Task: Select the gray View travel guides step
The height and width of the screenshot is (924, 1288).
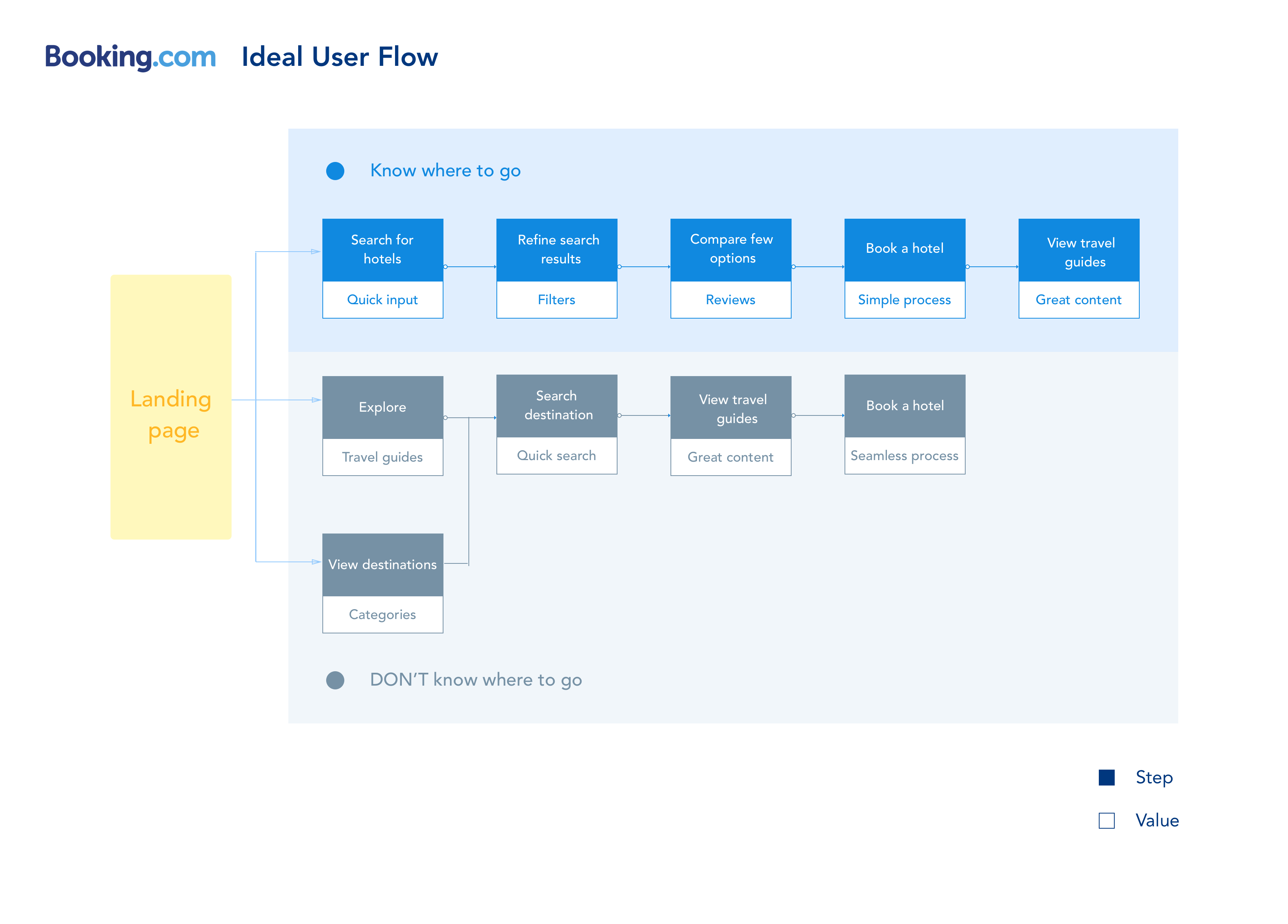Action: 731,407
